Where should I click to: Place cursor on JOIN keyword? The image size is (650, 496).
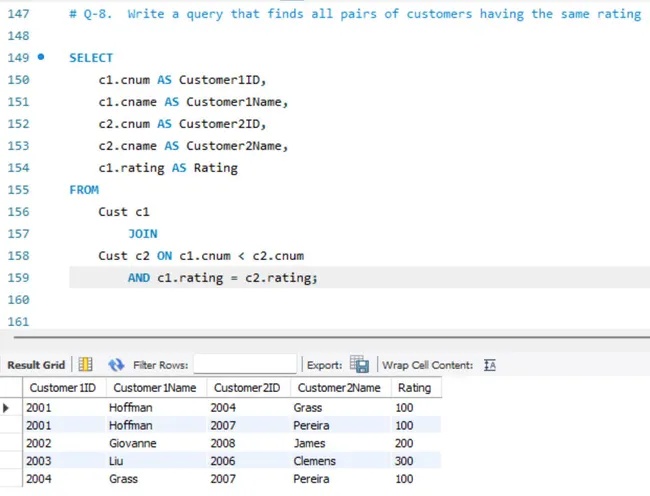click(x=143, y=234)
